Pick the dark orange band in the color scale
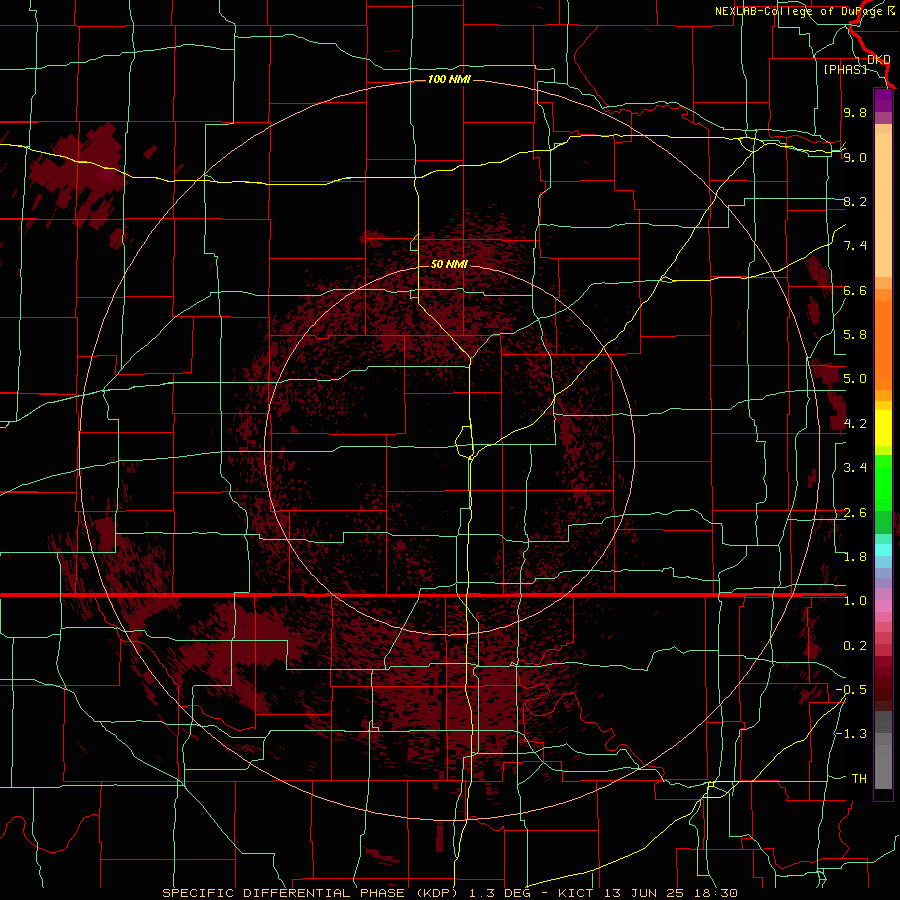This screenshot has height=900, width=900. (883, 346)
